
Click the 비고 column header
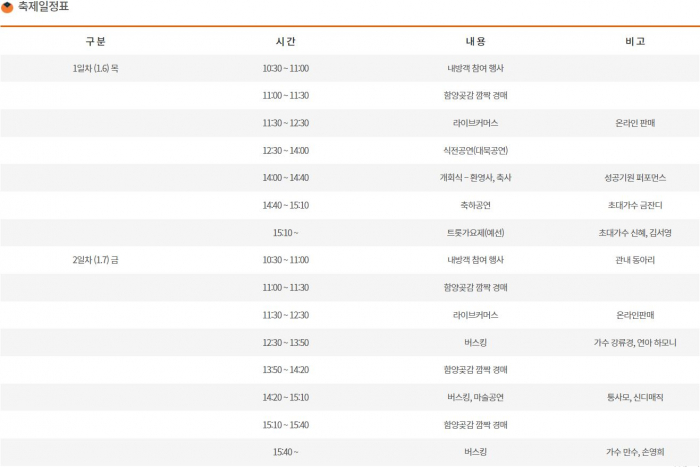(x=634, y=41)
